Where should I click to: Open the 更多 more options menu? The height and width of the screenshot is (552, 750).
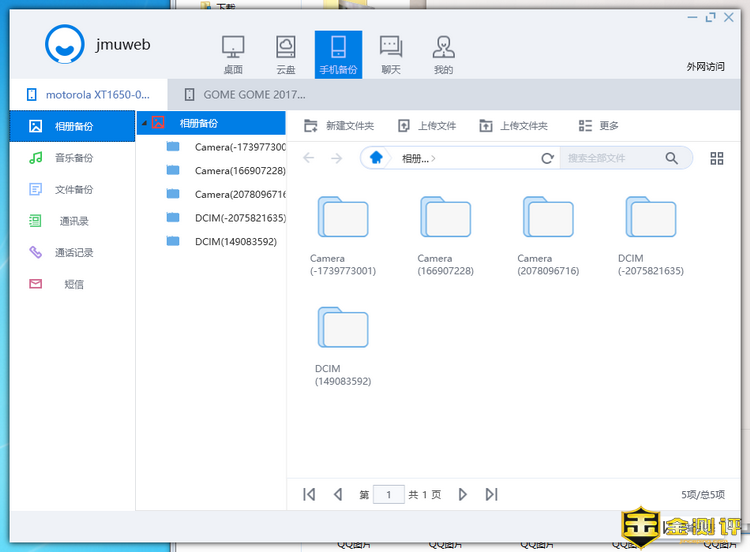click(599, 126)
